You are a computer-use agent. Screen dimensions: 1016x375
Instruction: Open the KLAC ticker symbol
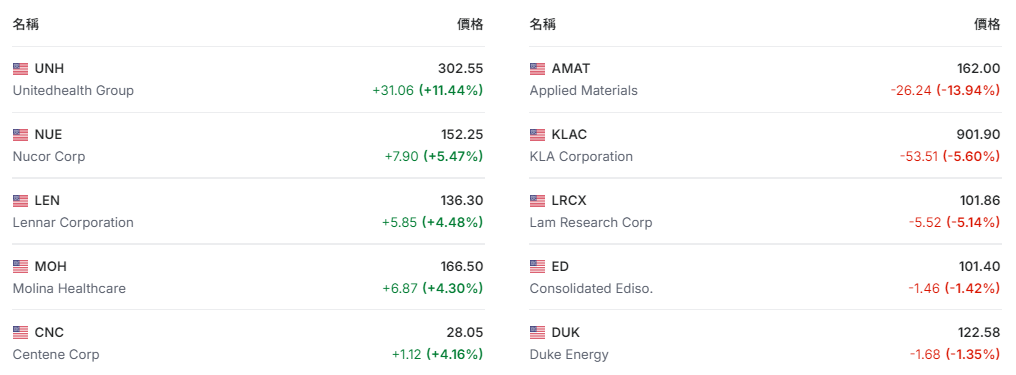(569, 135)
